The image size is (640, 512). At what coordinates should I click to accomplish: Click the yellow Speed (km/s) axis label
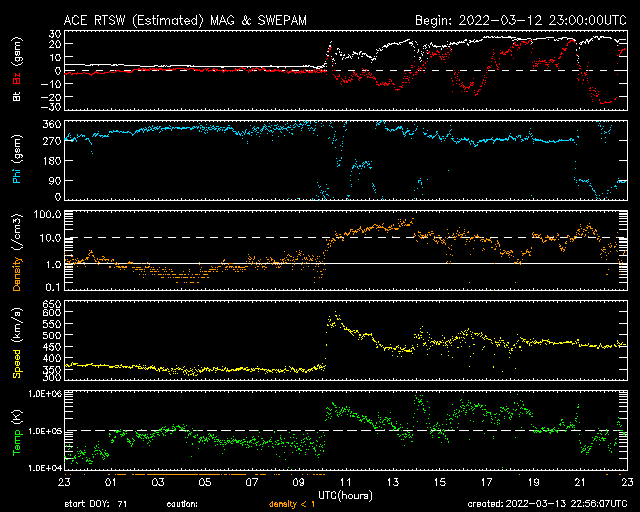(16, 342)
